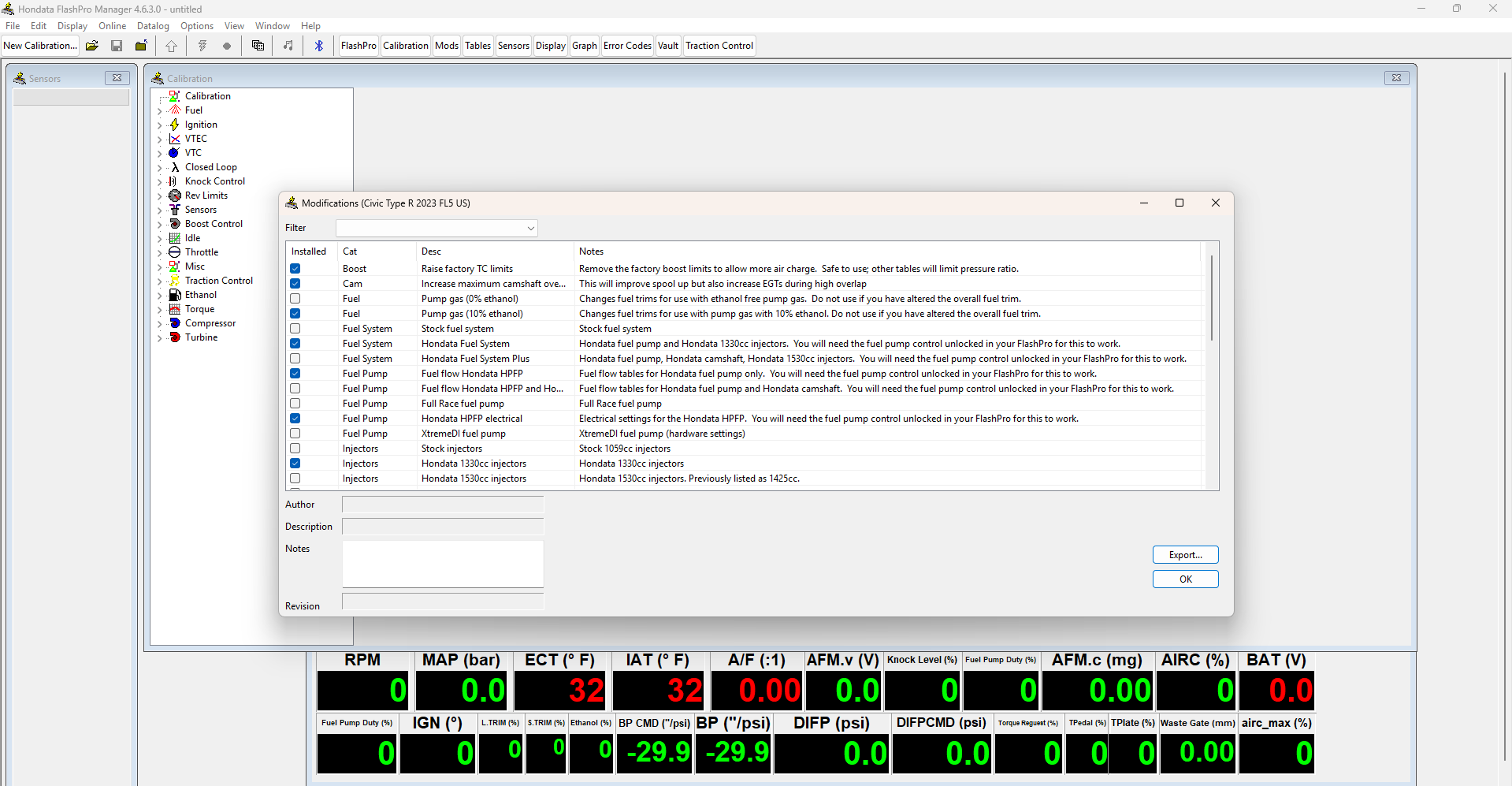Viewport: 1512px width, 786px height.
Task: Expand the Fuel tree node
Action: tap(160, 111)
